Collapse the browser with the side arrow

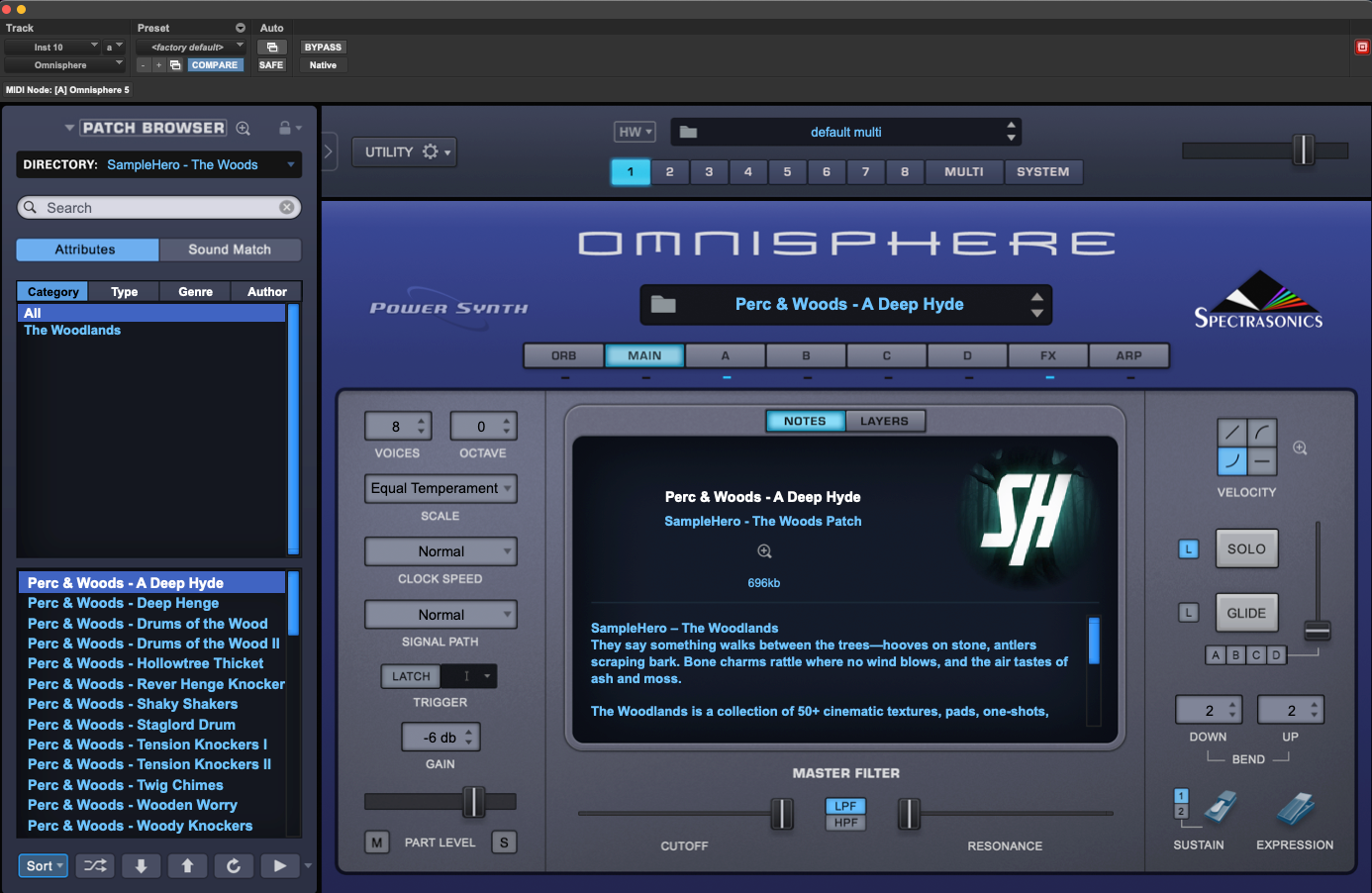[x=330, y=151]
